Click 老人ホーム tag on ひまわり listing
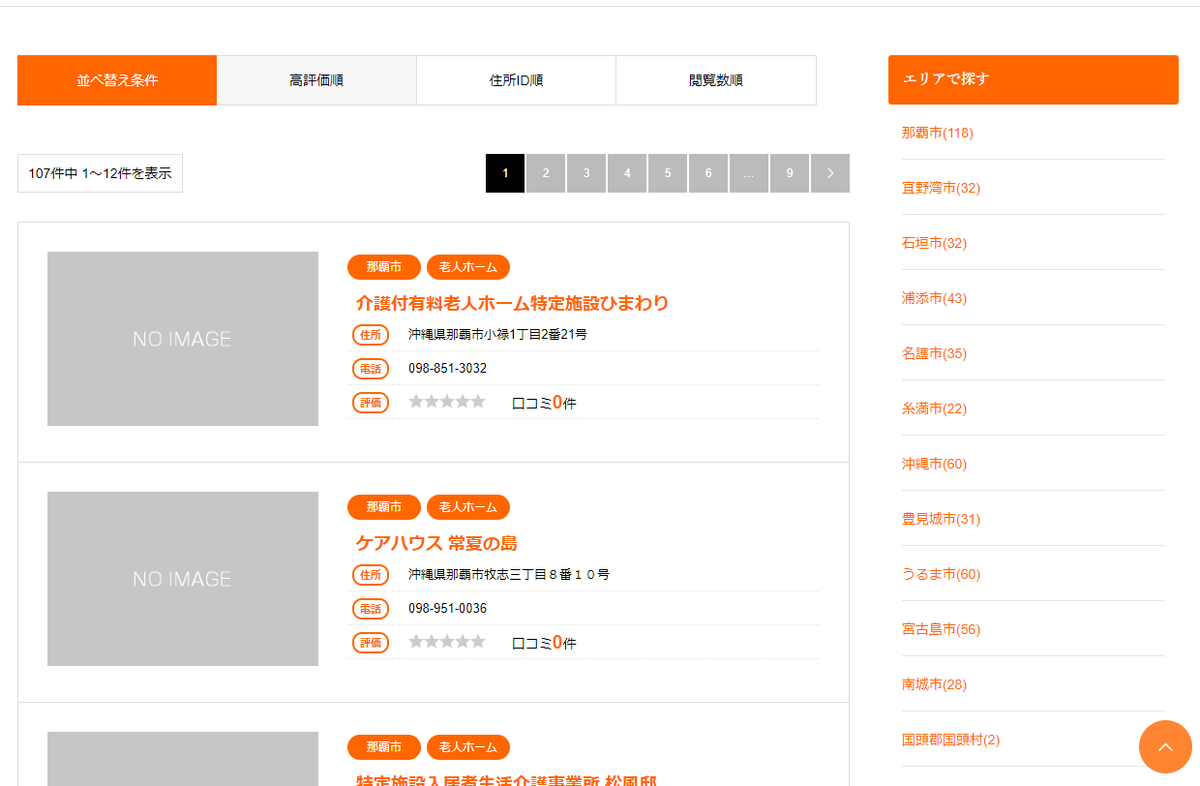The image size is (1200, 786). pyautogui.click(x=468, y=267)
